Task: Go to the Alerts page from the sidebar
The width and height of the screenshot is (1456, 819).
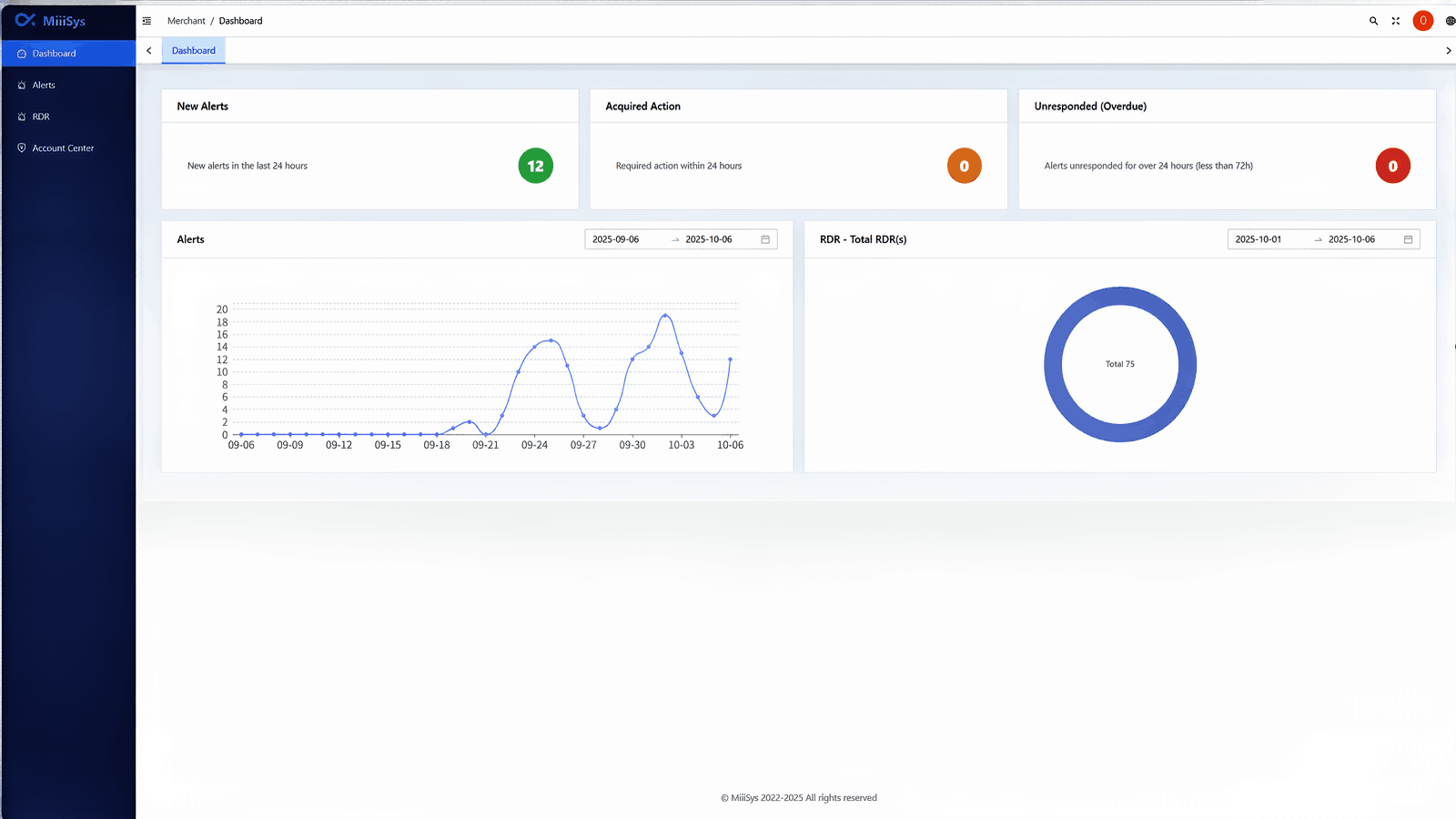Action: click(x=68, y=86)
